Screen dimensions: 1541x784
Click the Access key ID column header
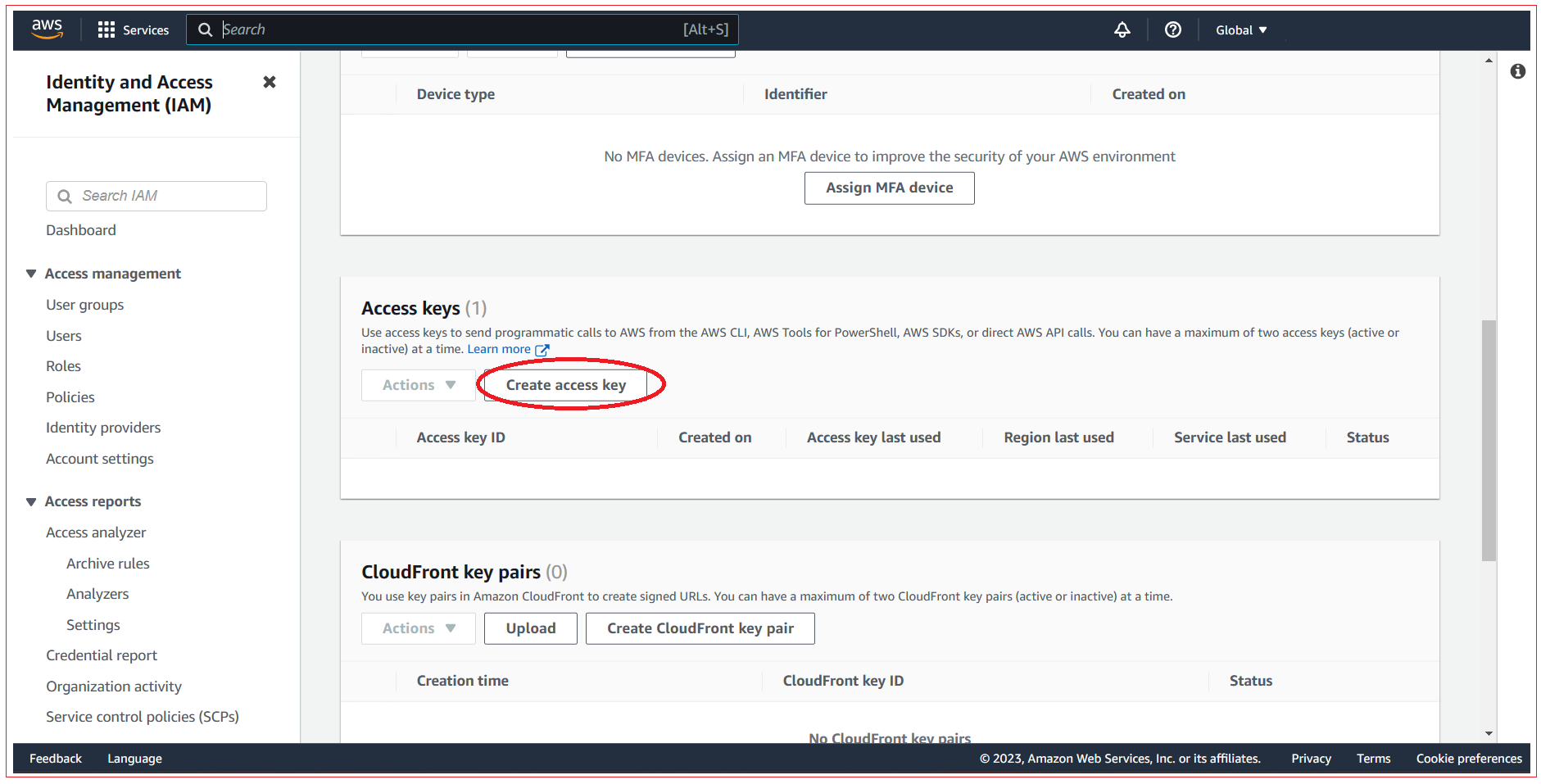coord(461,437)
